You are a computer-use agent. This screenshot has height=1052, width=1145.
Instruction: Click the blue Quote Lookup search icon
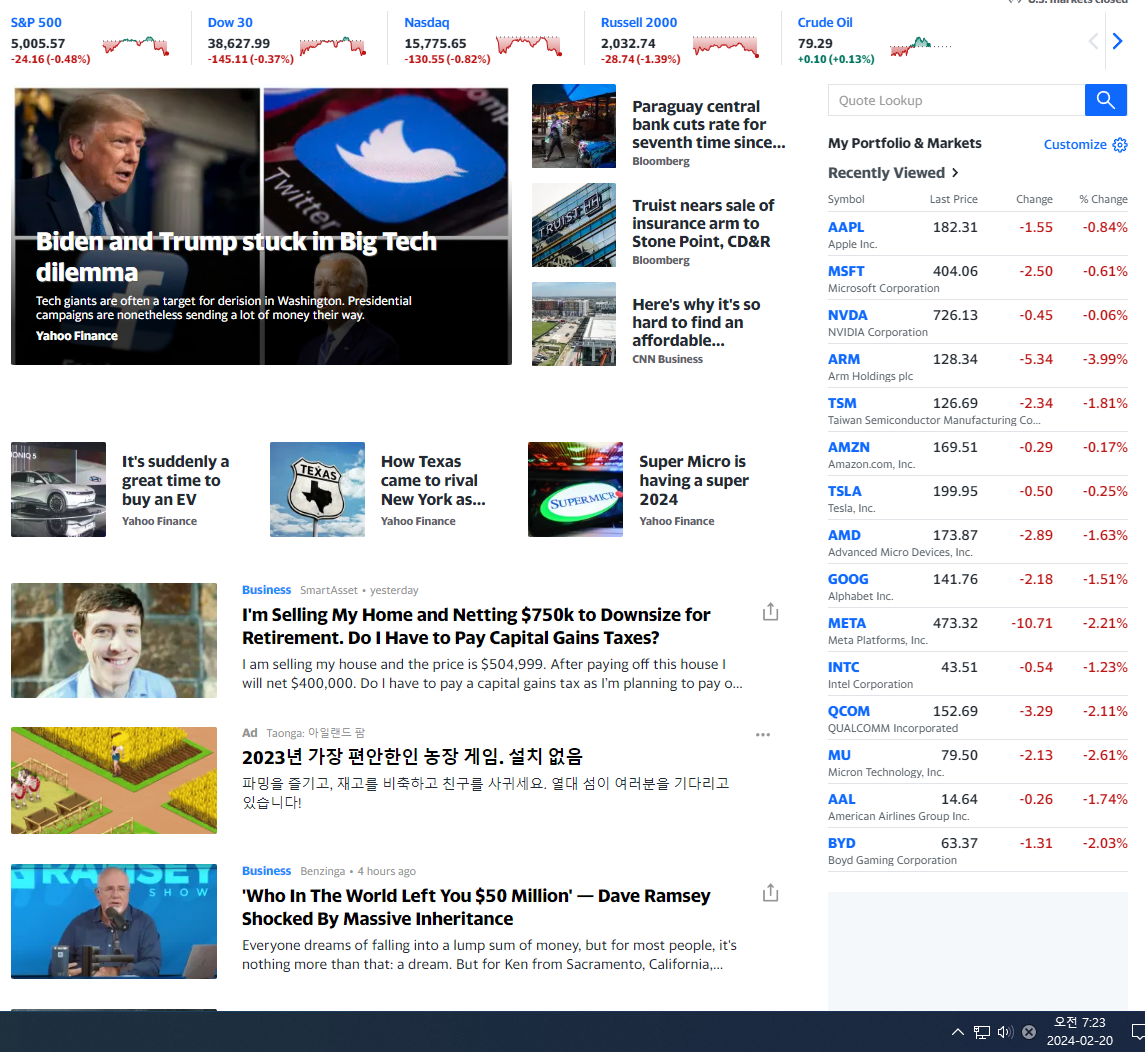click(x=1106, y=100)
